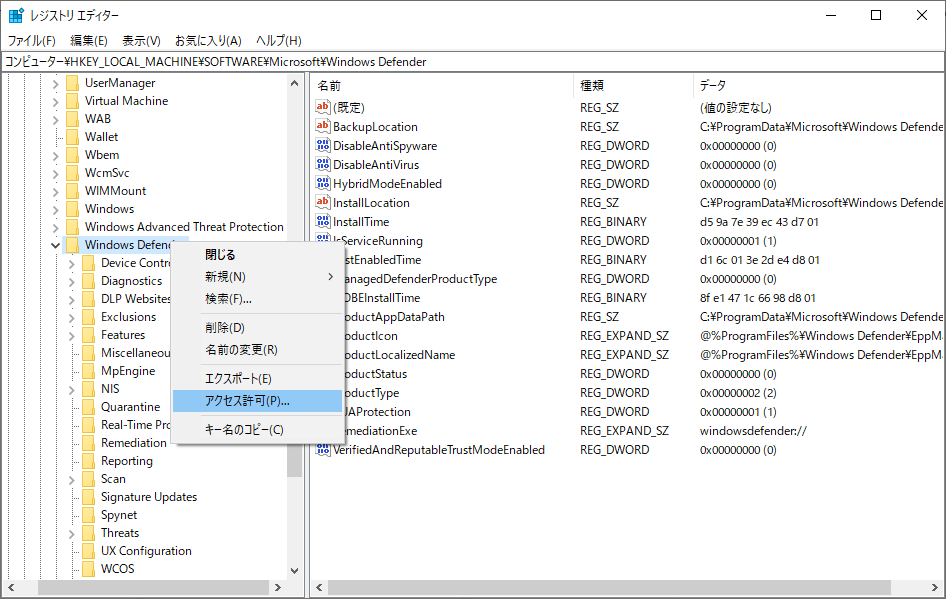Click the WIMMount folder icon
The width and height of the screenshot is (946, 599).
click(72, 191)
